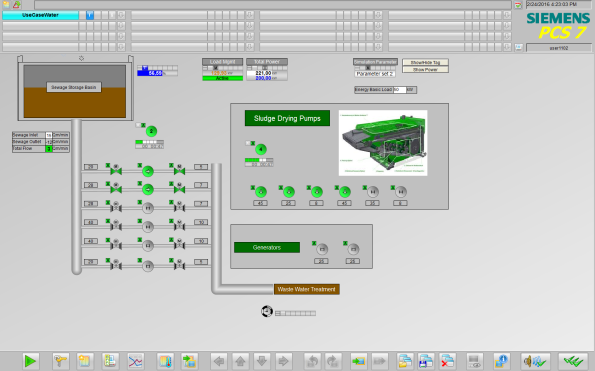The image size is (595, 371).
Task: Click the screen delete icon with red X
Action: tap(447, 361)
